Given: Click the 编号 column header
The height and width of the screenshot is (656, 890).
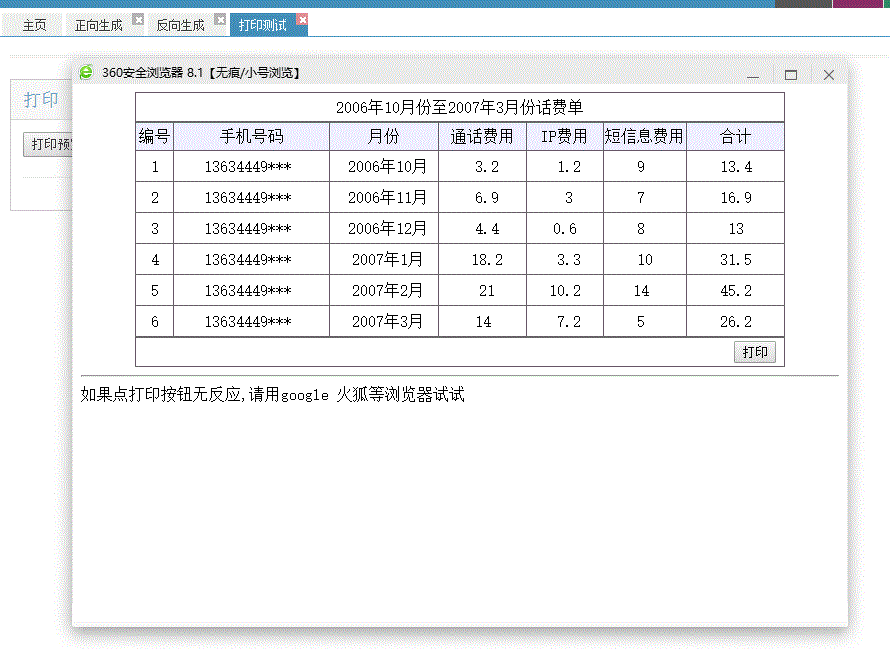Looking at the screenshot, I should pos(154,136).
